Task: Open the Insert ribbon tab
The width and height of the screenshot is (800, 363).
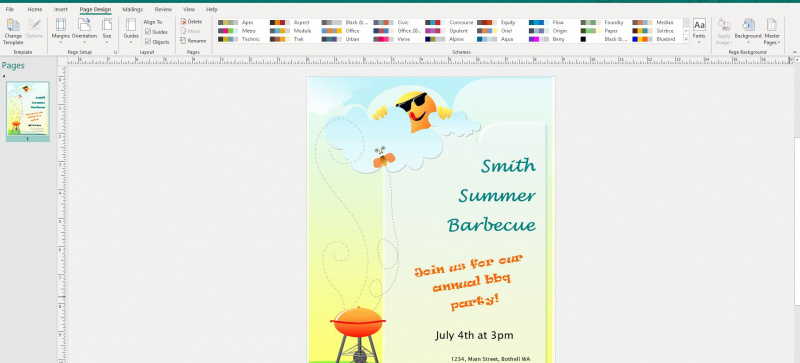Action: coord(61,9)
